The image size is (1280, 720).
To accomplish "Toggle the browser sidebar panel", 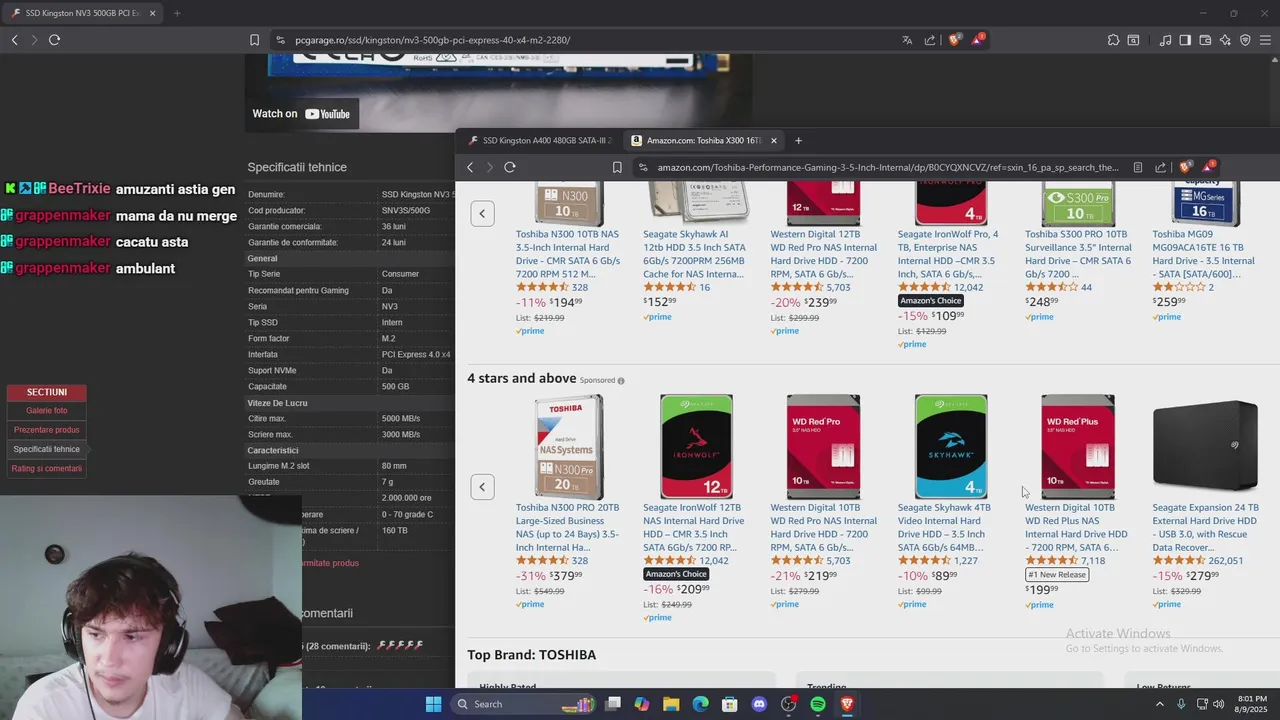I will [1185, 40].
